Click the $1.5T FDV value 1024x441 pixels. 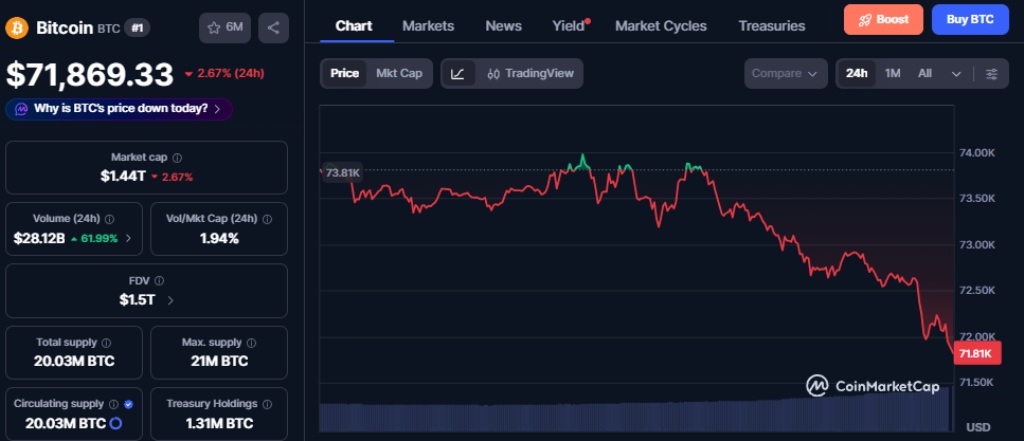(x=137, y=301)
